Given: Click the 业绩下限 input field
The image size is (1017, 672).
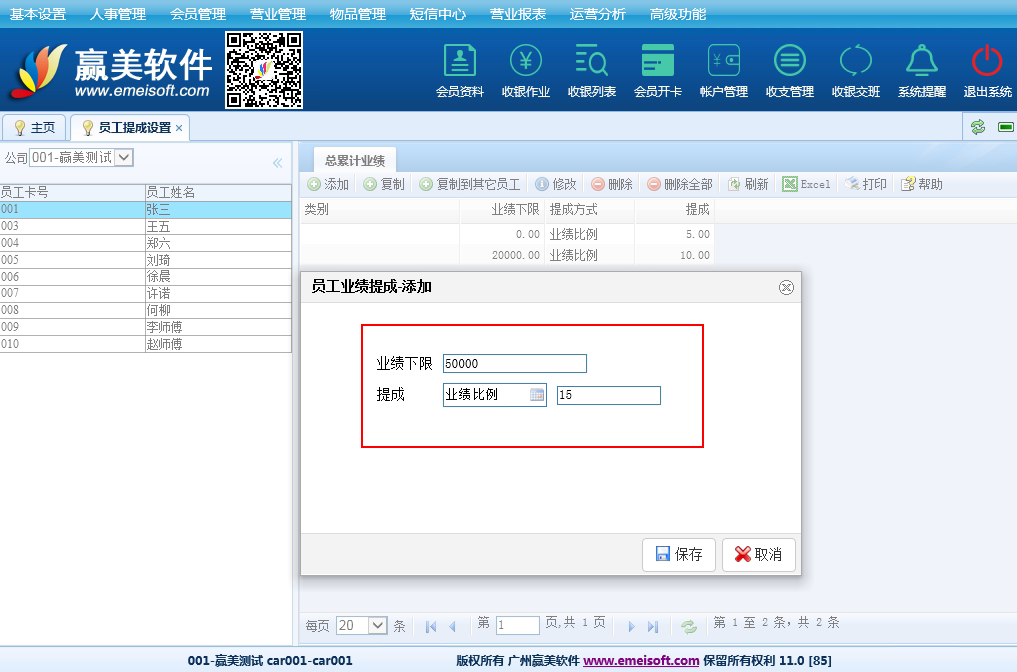Looking at the screenshot, I should coord(514,364).
